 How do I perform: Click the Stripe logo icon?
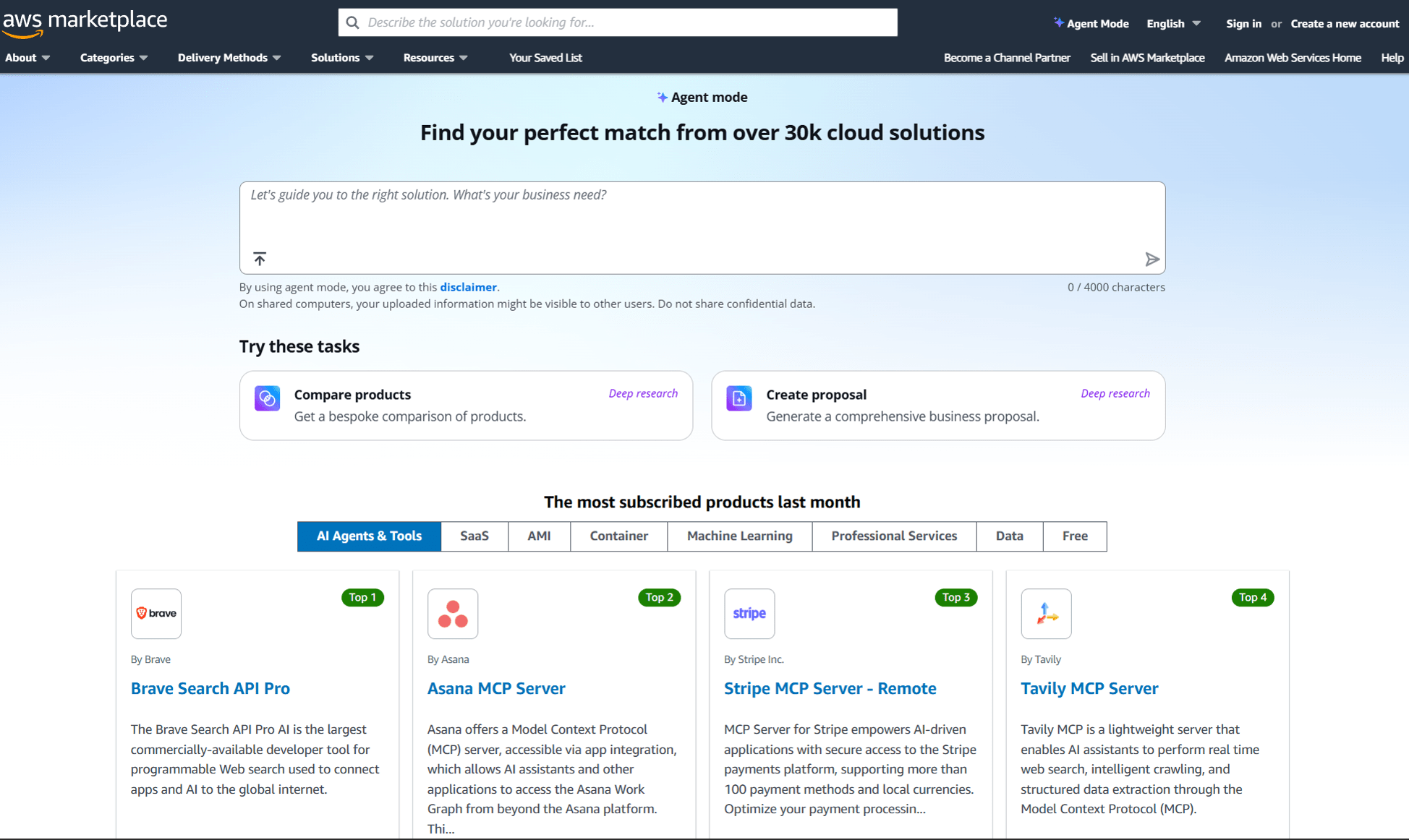point(749,613)
